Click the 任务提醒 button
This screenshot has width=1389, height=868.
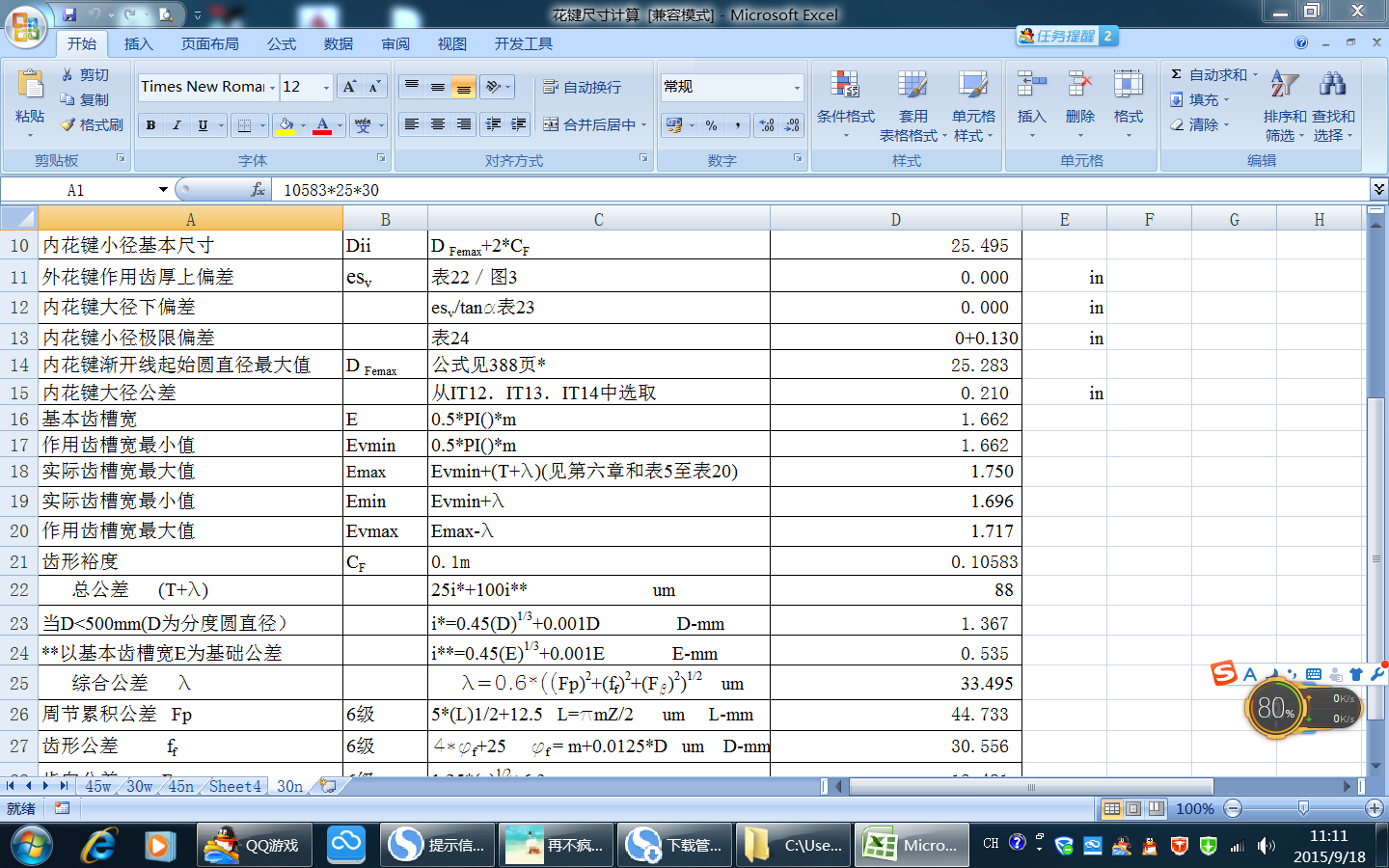coord(1059,36)
